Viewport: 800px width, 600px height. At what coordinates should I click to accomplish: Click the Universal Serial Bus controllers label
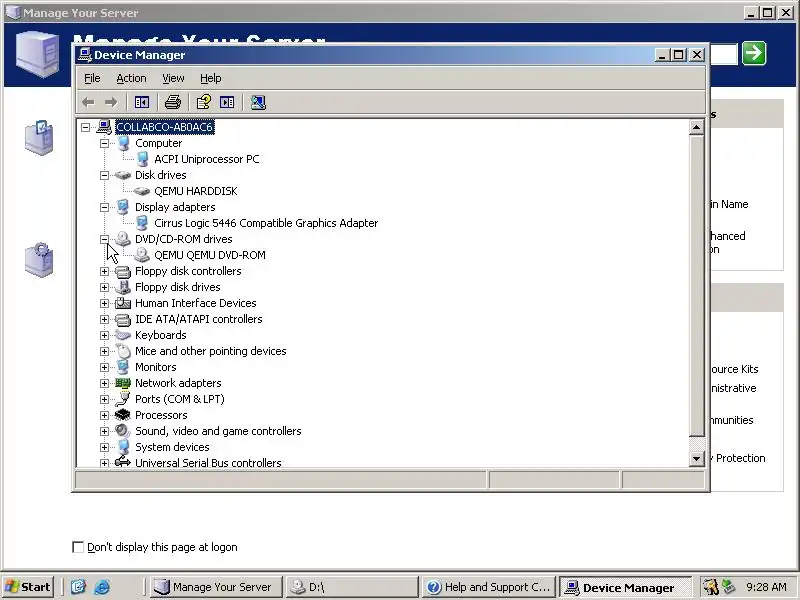click(208, 462)
